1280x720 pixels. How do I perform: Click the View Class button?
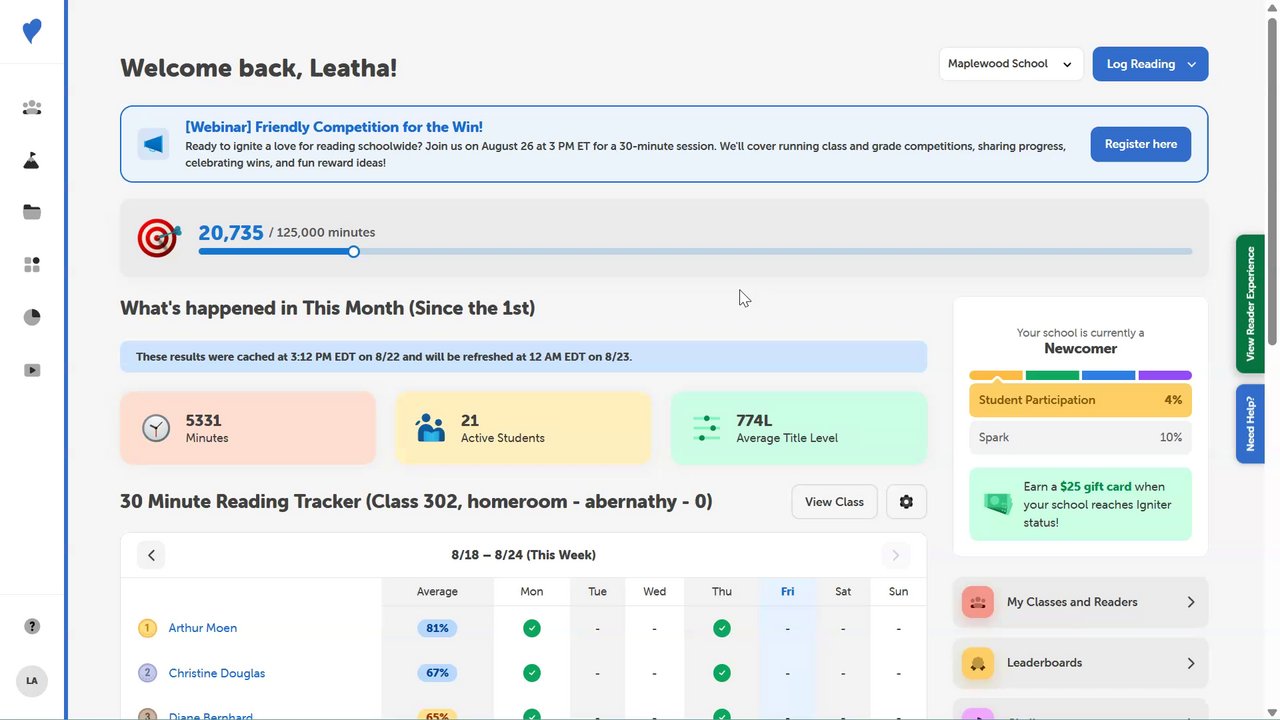coord(834,502)
